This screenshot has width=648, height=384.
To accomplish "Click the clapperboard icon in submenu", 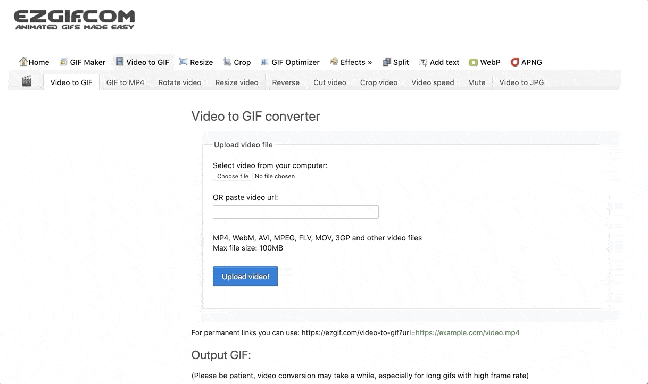I will [26, 81].
